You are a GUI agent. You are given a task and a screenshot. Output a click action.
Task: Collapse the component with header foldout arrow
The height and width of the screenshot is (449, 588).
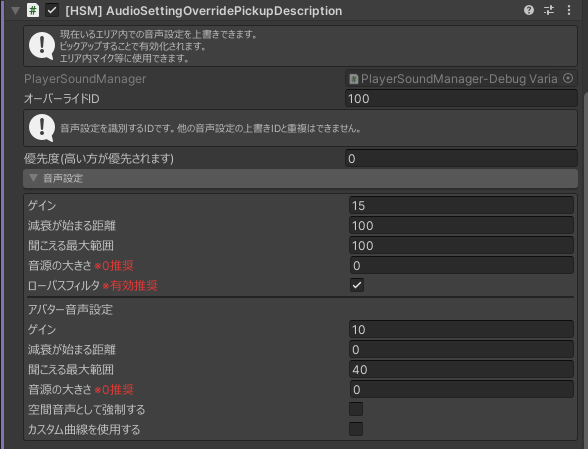tap(15, 11)
